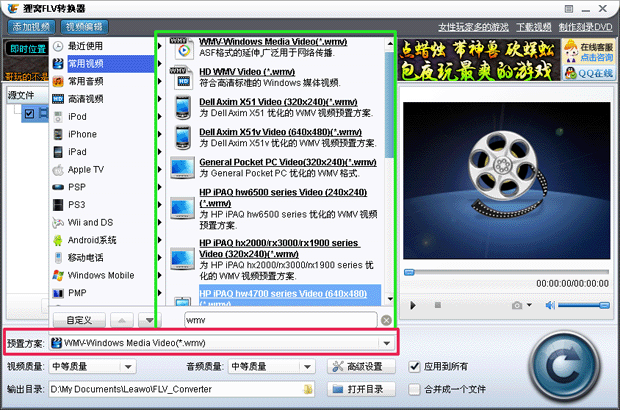Expand the iPod submenu arrow
The width and height of the screenshot is (620, 410).
[x=159, y=117]
